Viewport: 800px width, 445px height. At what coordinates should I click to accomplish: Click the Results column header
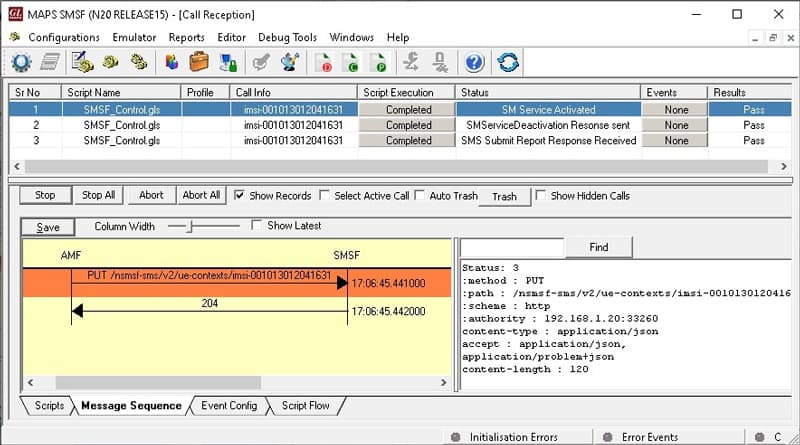[749, 92]
